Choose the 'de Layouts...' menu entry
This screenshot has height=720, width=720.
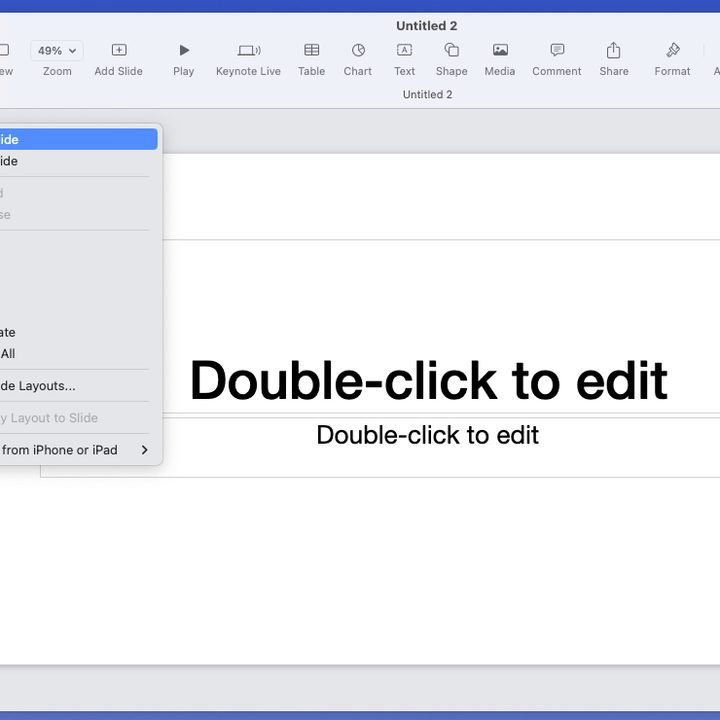coord(79,386)
